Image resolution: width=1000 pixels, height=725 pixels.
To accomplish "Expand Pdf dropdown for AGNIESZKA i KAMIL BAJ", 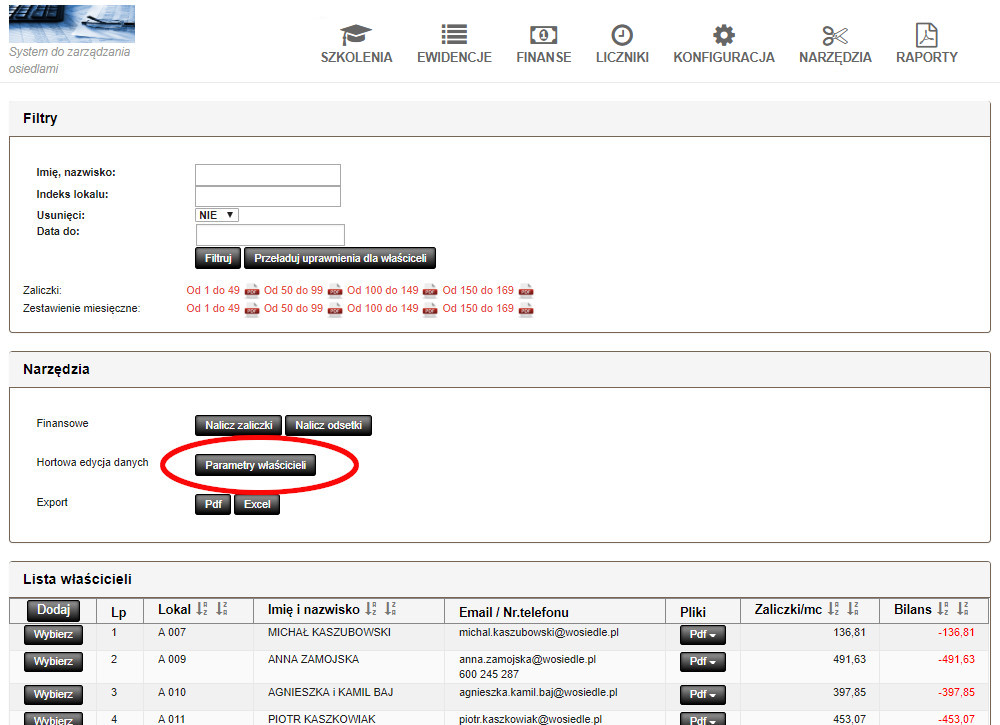I will point(703,694).
